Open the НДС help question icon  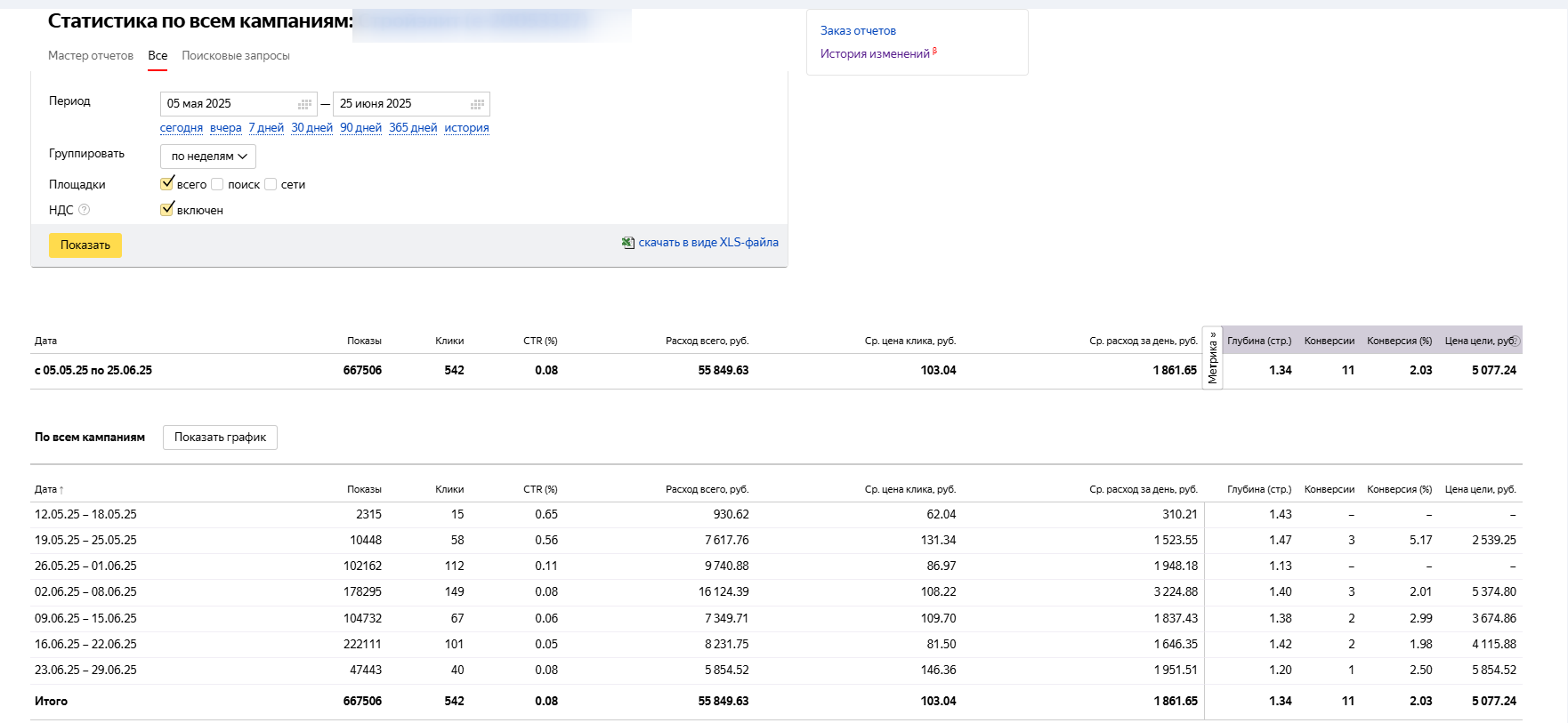85,210
